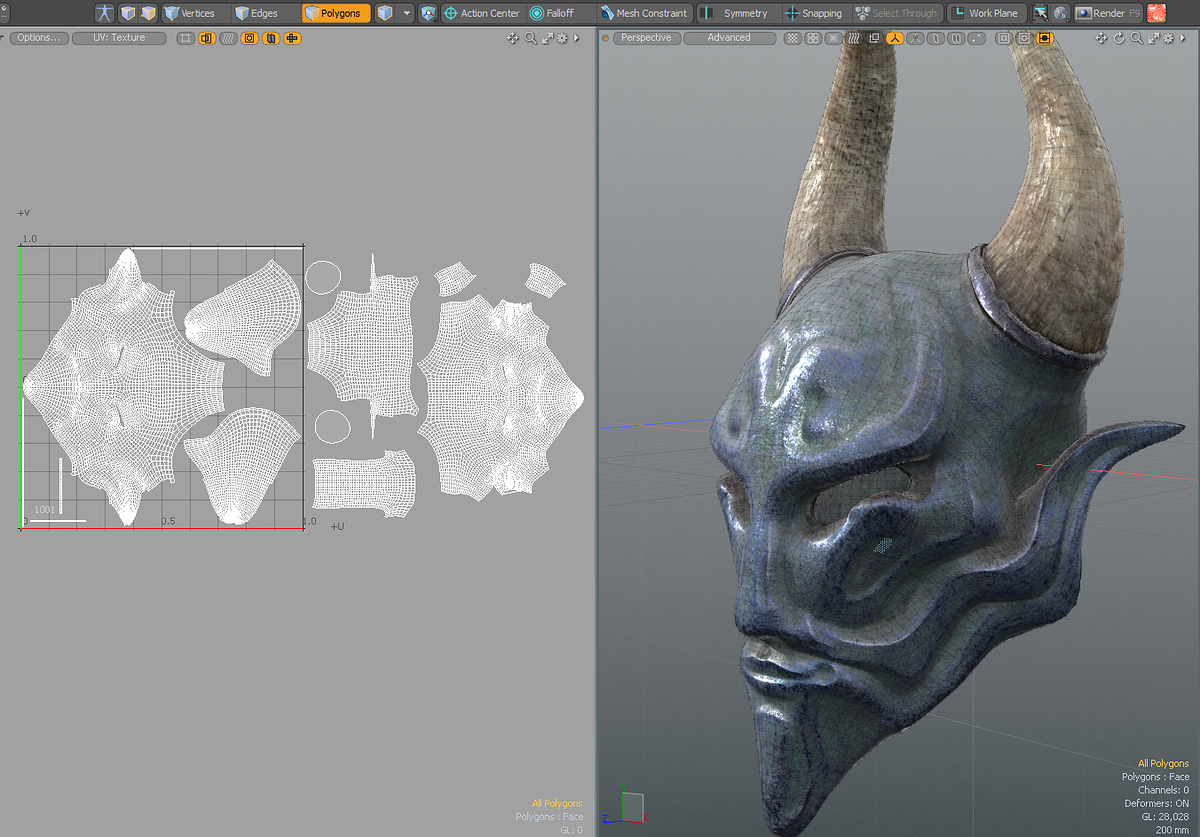Open dropdown arrow next to Items cube
Screen dimensions: 1200x837
point(407,13)
